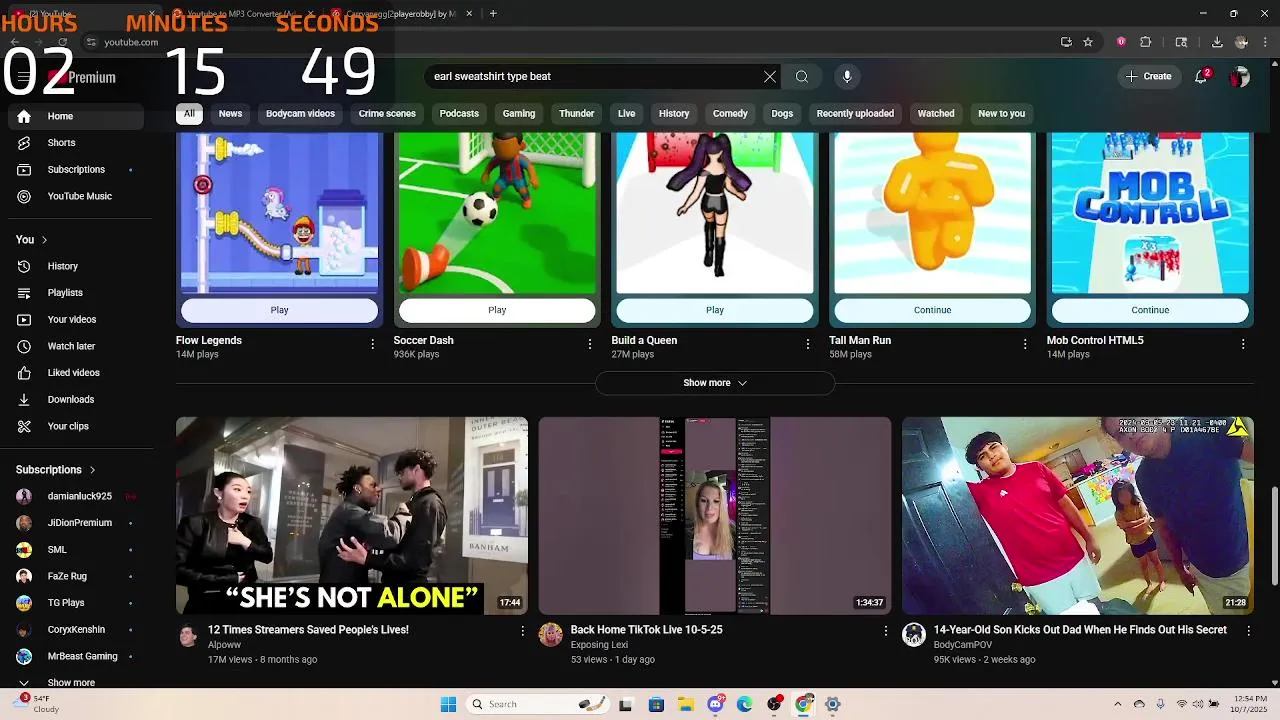Select the Podcasts filter chip
This screenshot has width=1280, height=720.
click(x=459, y=114)
